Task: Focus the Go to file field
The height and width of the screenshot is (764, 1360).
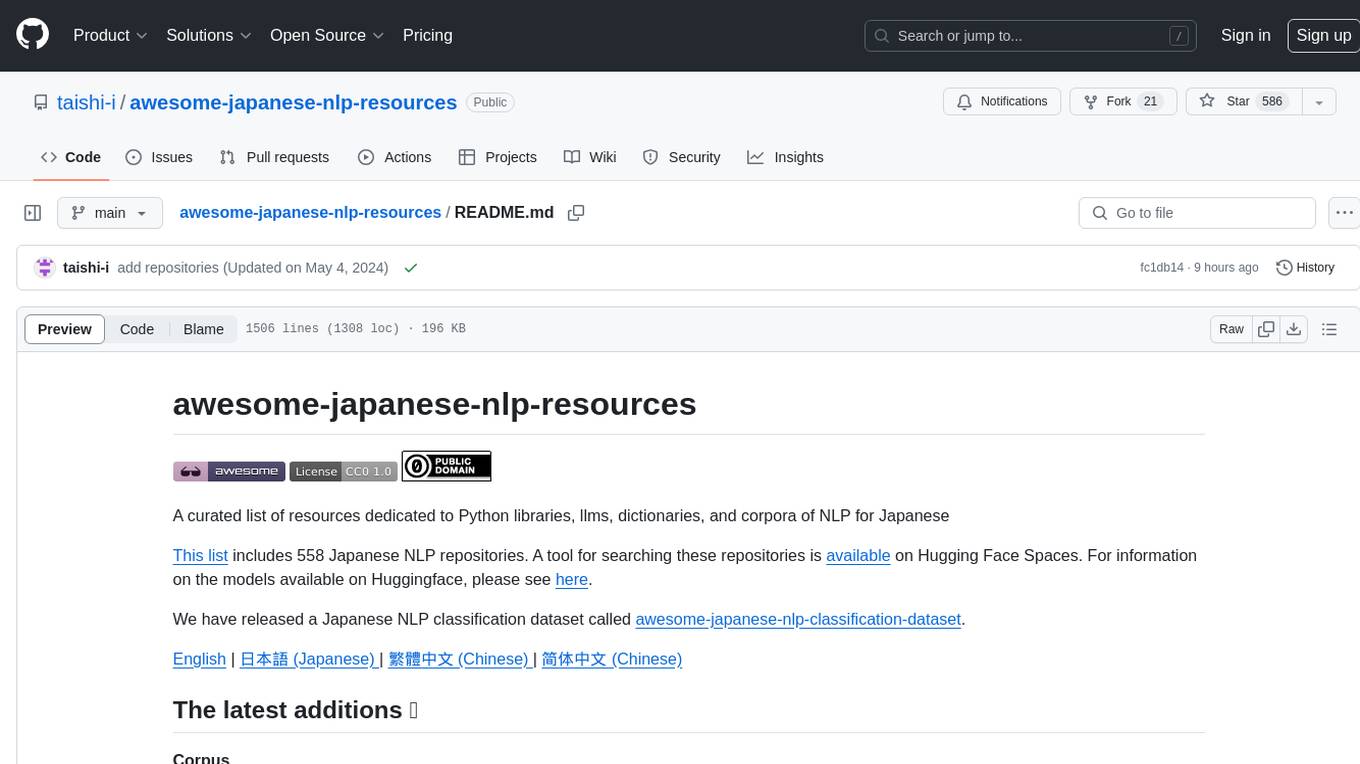Action: [1197, 213]
